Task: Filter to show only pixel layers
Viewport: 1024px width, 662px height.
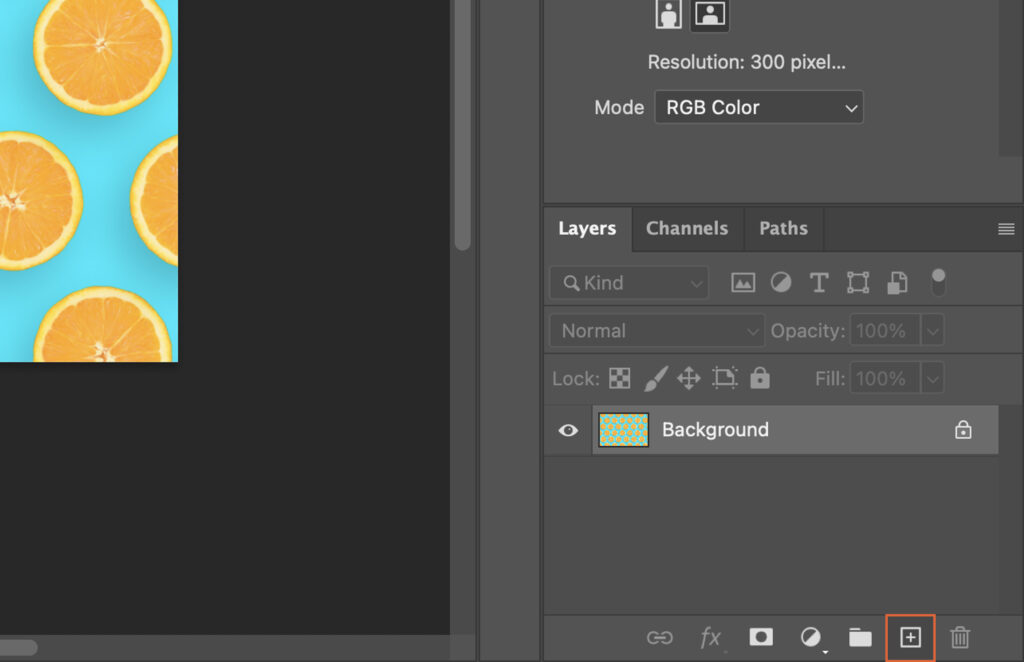Action: (x=743, y=282)
